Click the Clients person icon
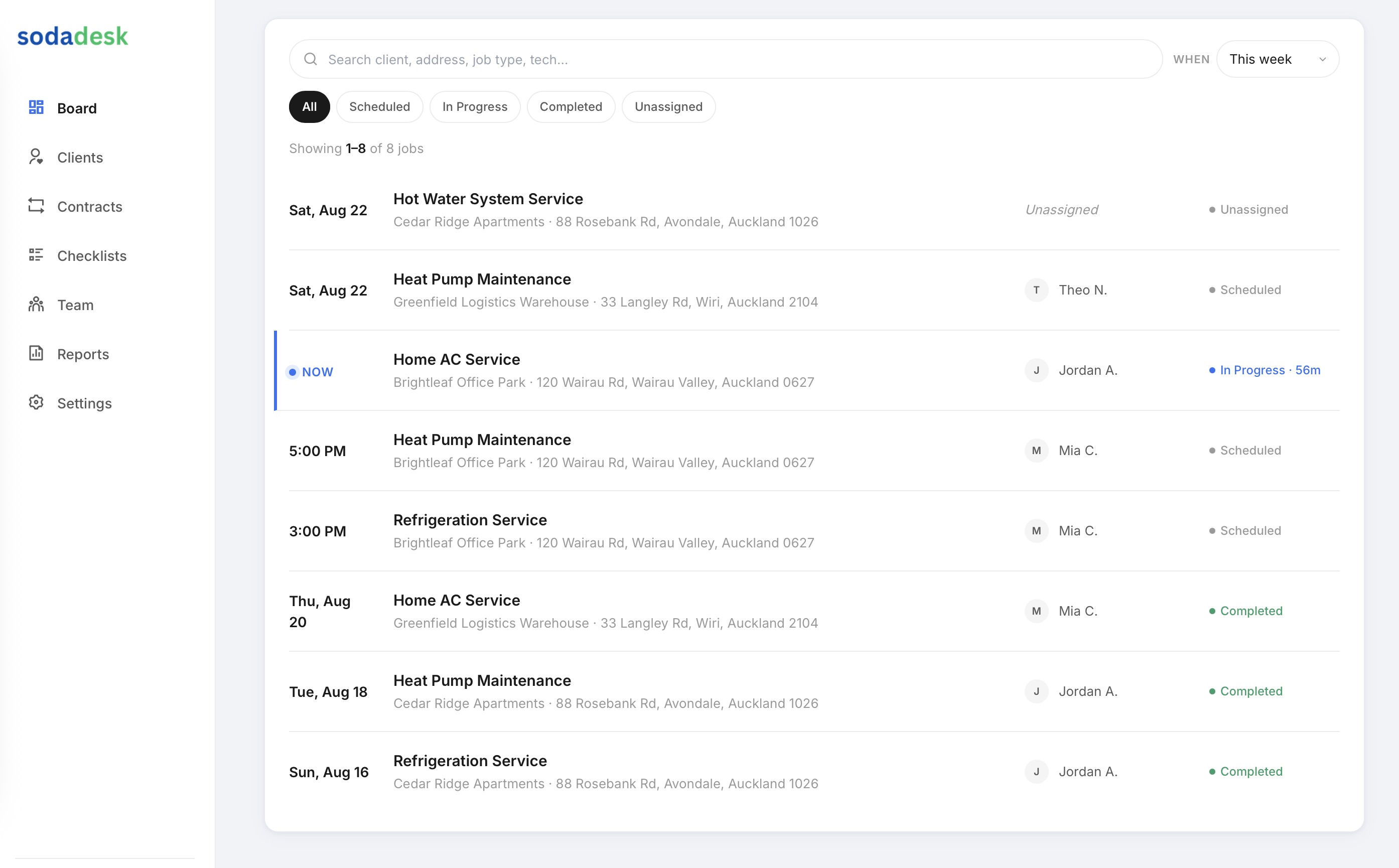Screen dimensions: 1399x868 [36, 157]
